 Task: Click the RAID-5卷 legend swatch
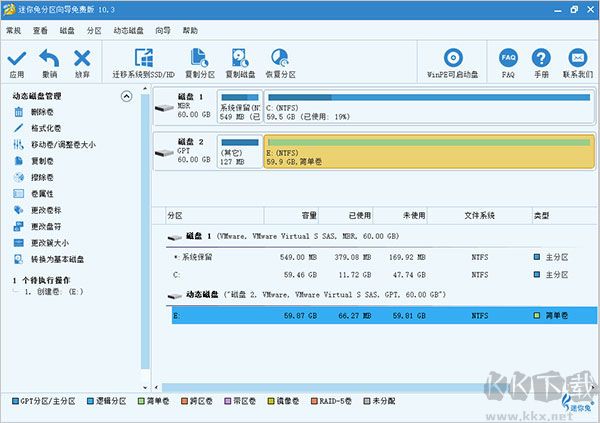pyautogui.click(x=314, y=401)
